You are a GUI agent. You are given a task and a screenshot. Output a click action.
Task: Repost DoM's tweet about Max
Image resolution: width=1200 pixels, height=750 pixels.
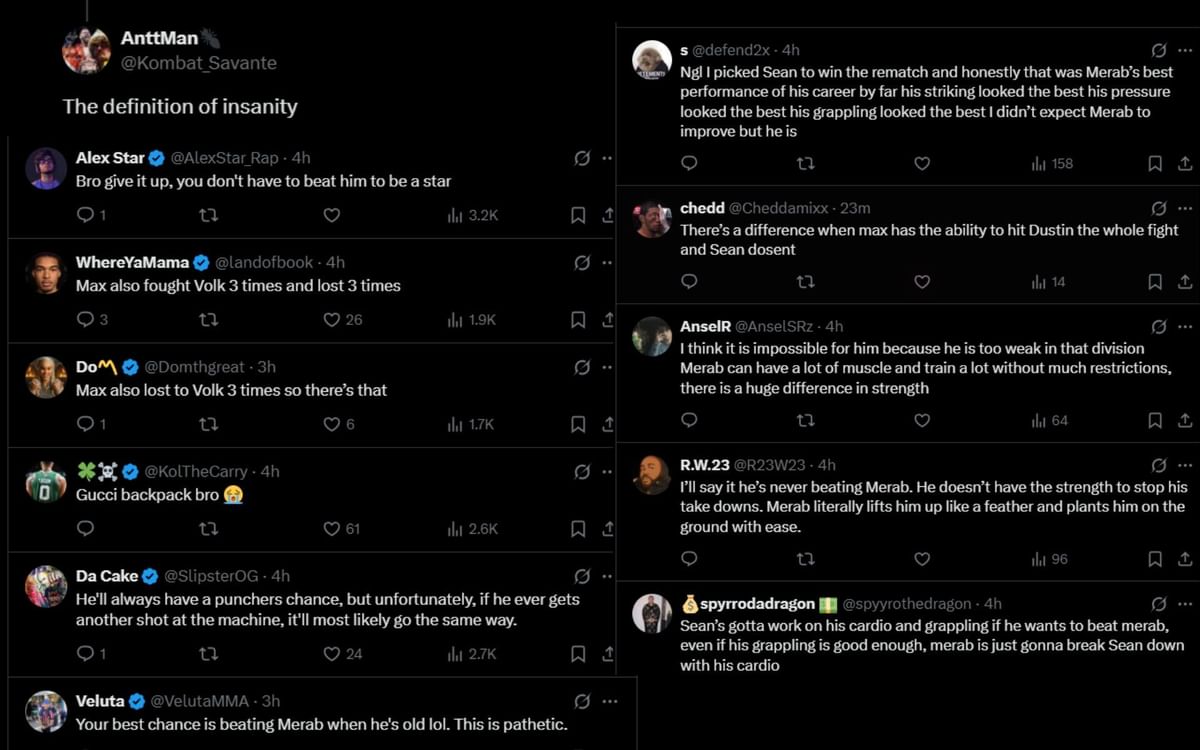click(208, 424)
